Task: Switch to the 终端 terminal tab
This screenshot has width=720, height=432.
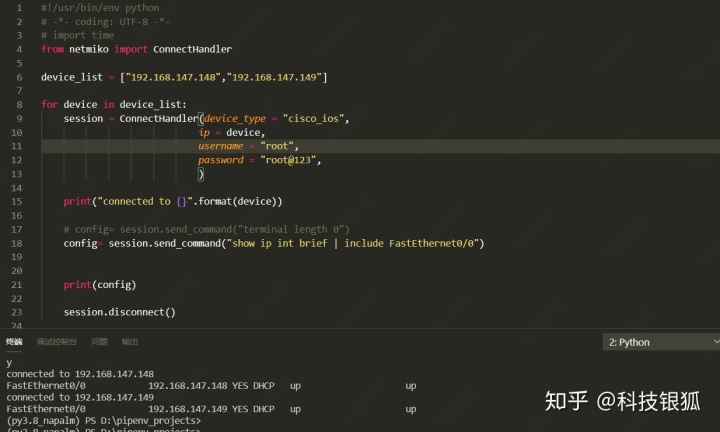Action: tap(14, 342)
